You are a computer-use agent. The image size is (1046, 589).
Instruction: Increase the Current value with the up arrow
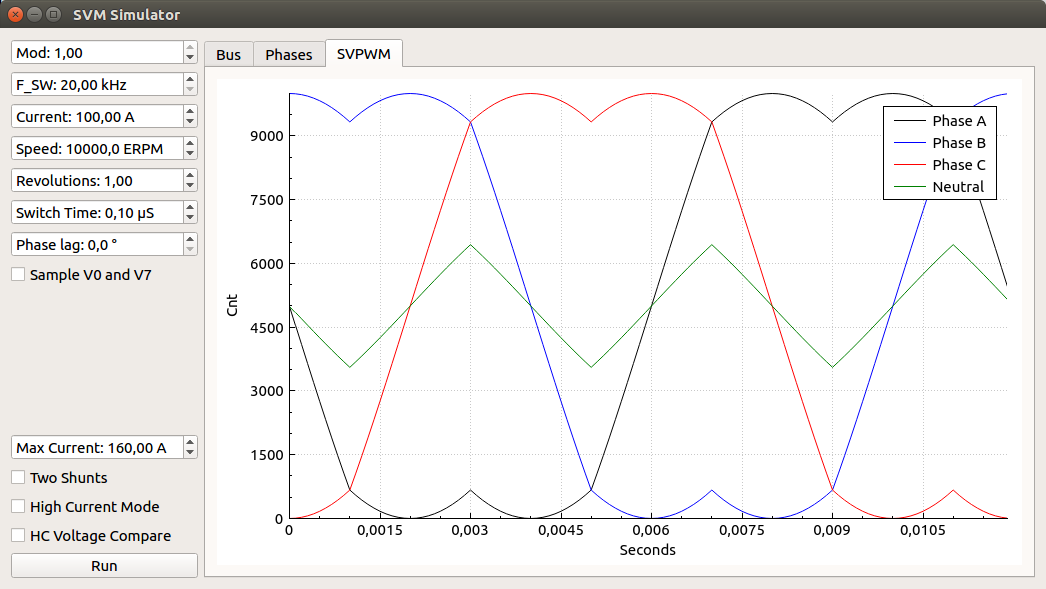point(188,110)
